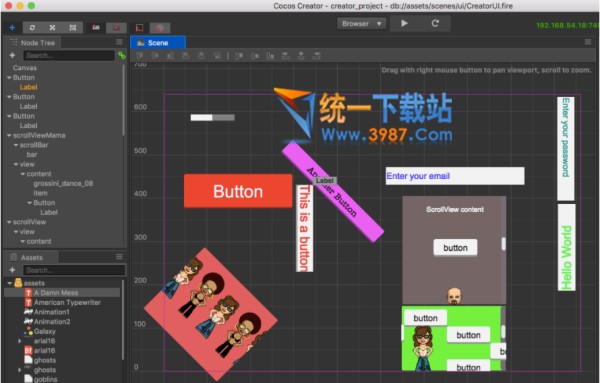
Task: Click the reload preview button
Action: [435, 23]
